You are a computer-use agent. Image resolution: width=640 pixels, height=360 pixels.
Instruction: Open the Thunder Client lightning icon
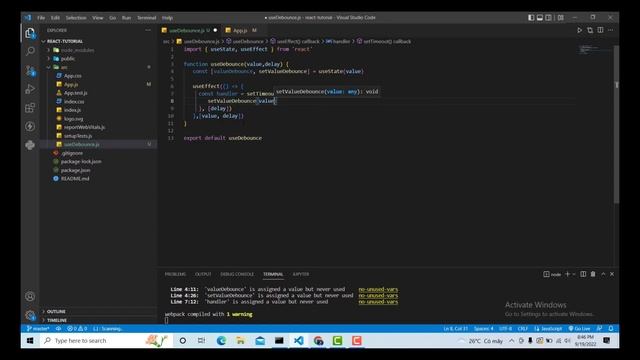[30, 127]
